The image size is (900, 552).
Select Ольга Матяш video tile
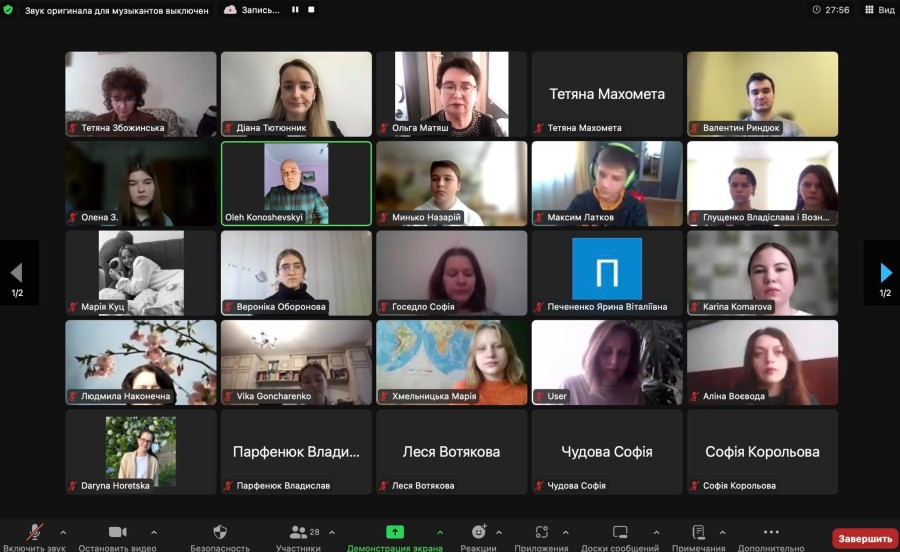pos(452,94)
